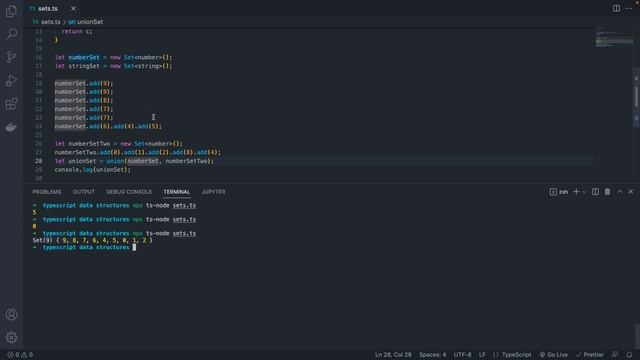Viewport: 640px width, 360px height.
Task: Click the last underlined sets.ts terminal link
Action: (184, 233)
